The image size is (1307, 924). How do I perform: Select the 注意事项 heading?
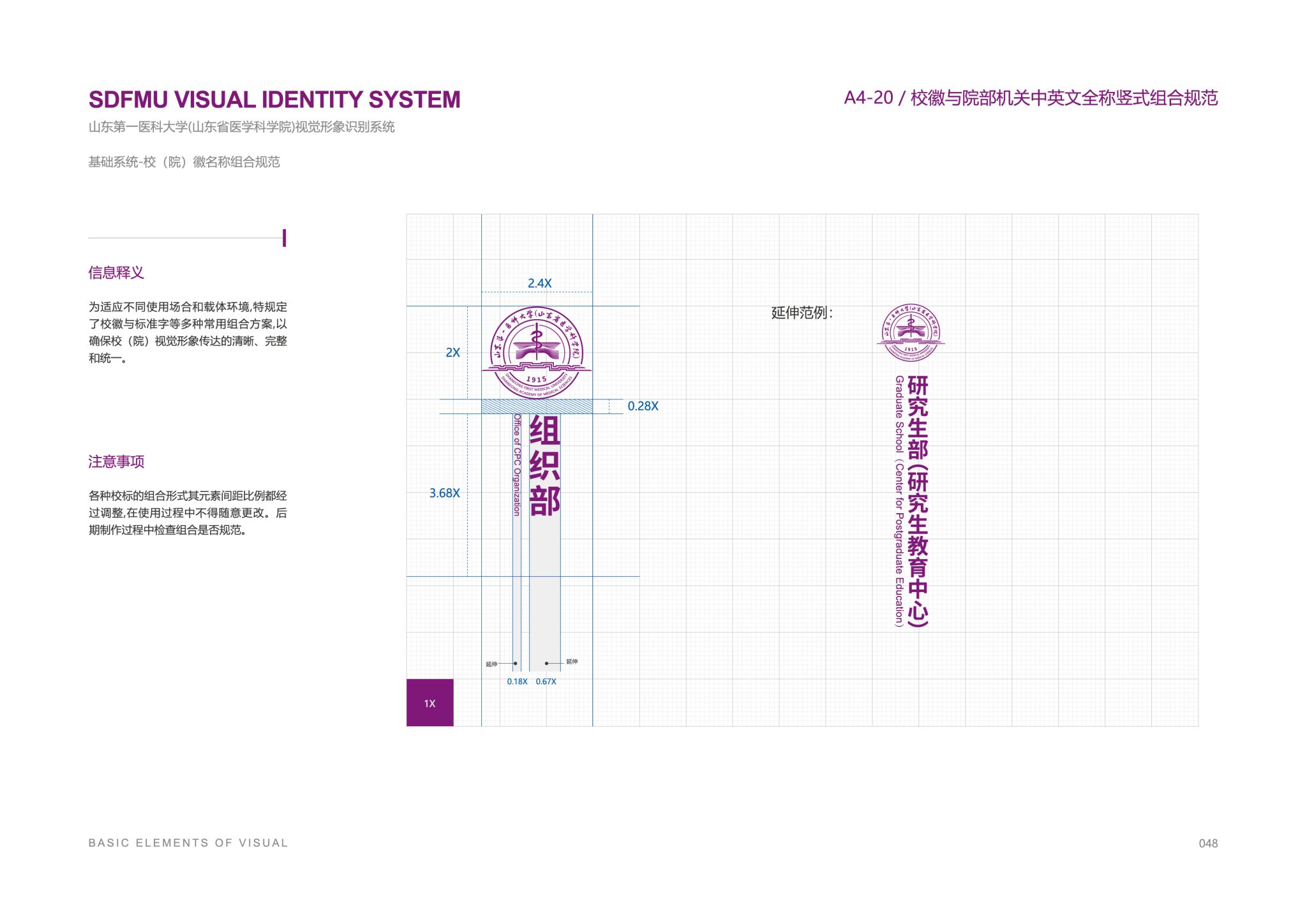tap(116, 462)
